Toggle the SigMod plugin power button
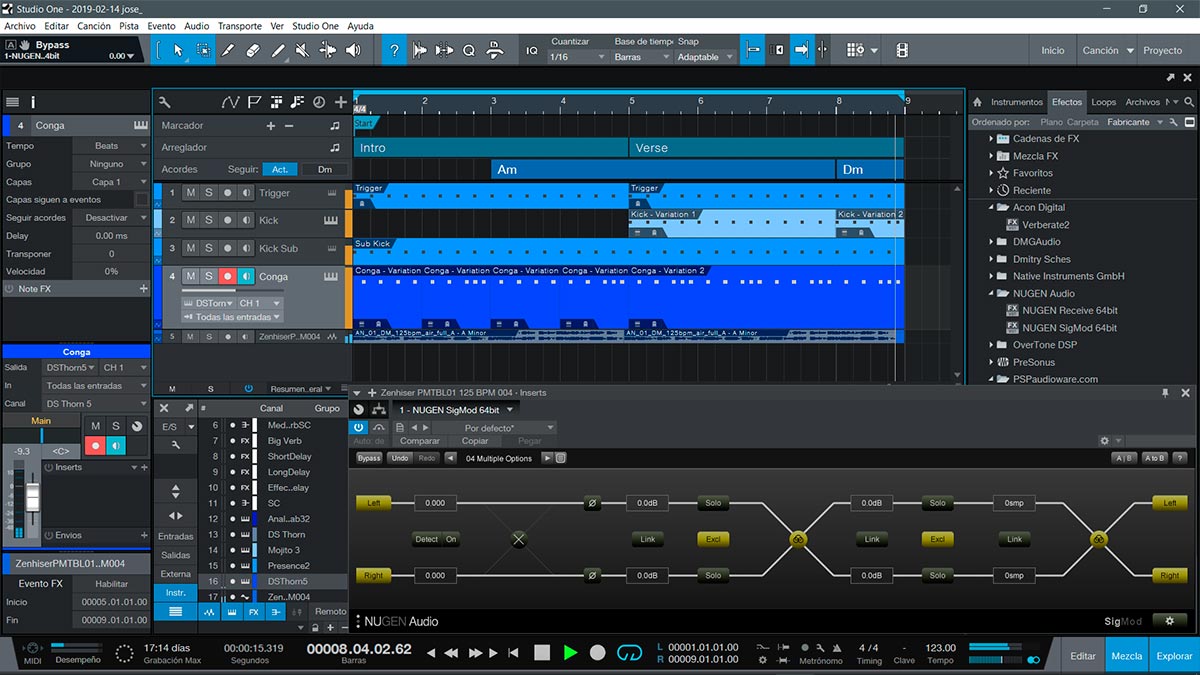The width and height of the screenshot is (1200, 675). coord(358,428)
